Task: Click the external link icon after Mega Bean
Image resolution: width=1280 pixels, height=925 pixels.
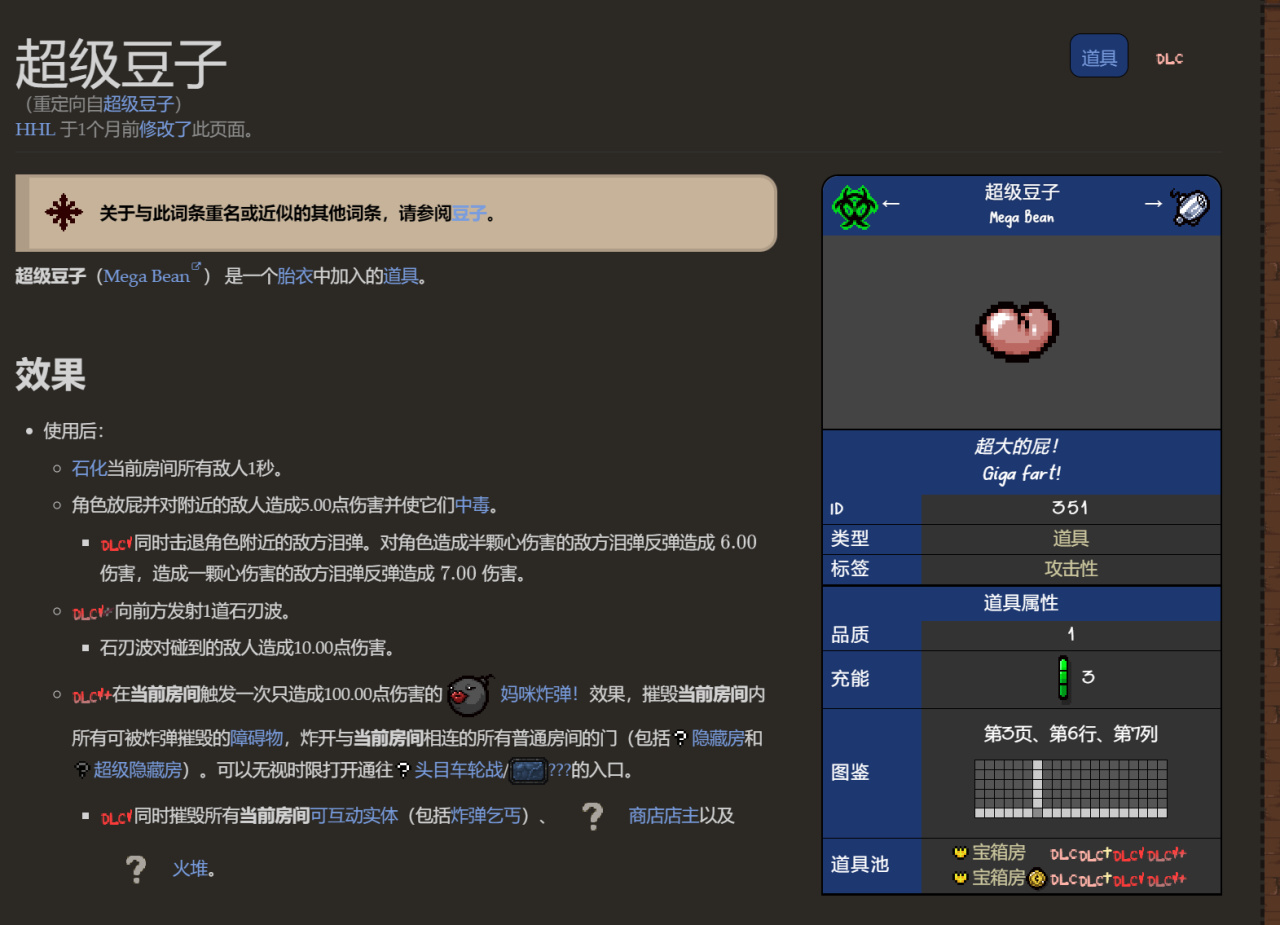Action: tap(196, 267)
